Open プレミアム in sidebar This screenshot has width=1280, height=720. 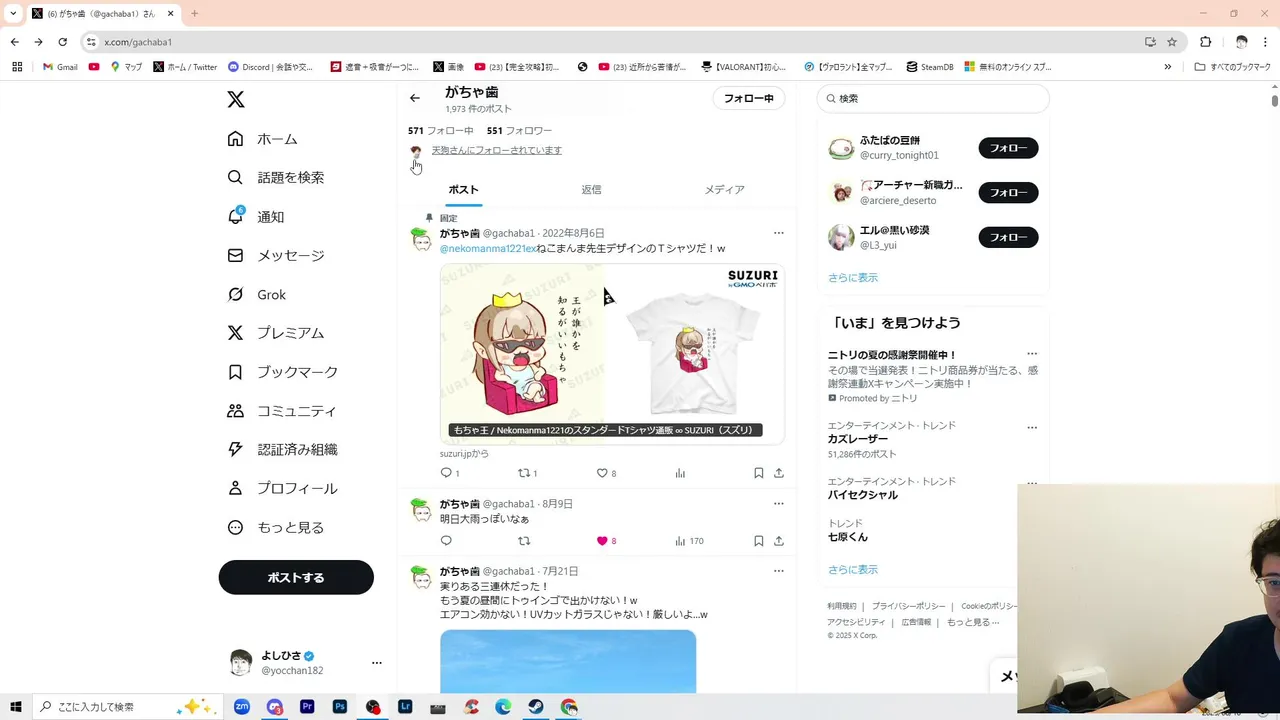point(276,333)
